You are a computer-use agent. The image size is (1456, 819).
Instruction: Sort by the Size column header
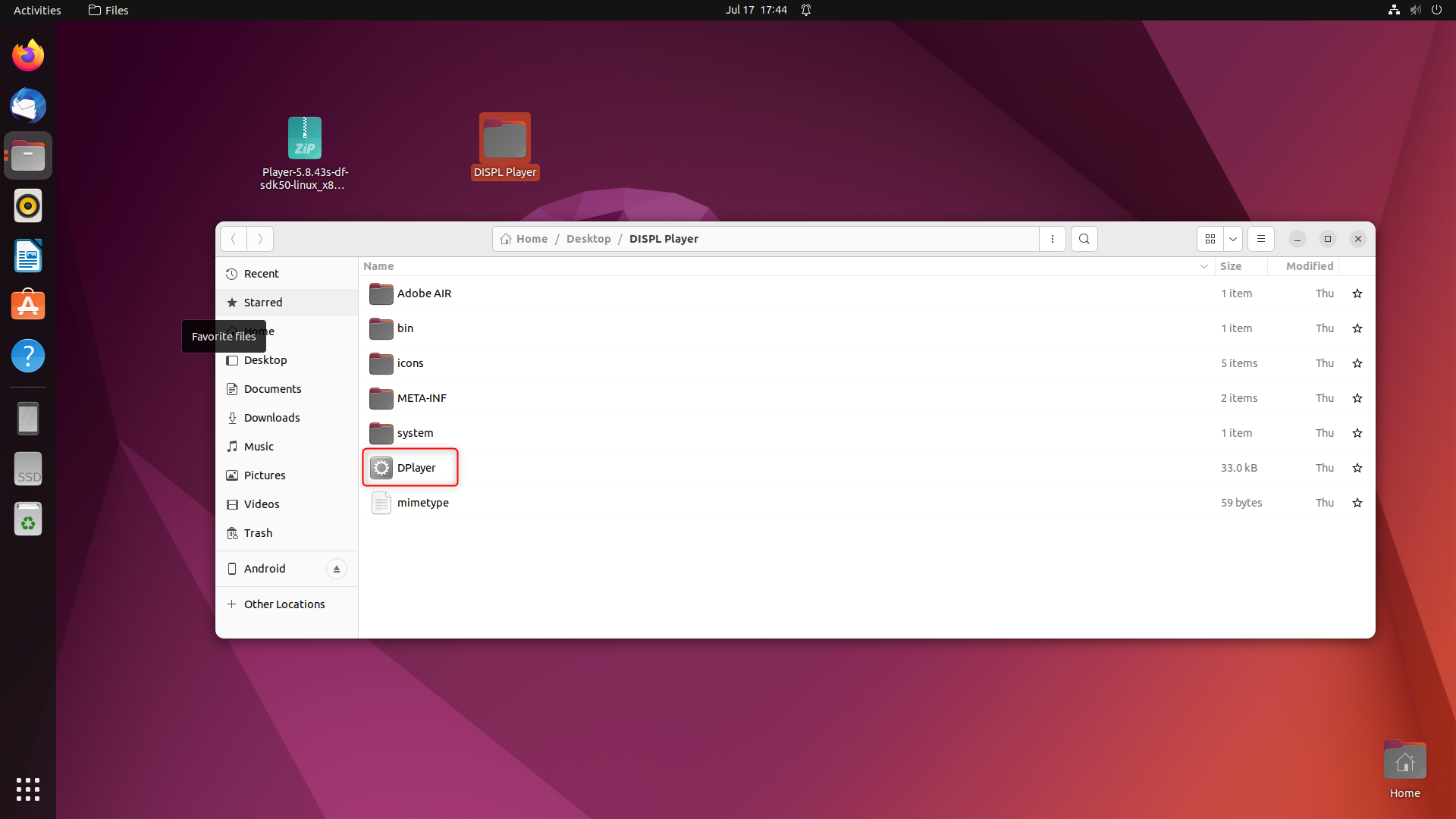[x=1231, y=266]
